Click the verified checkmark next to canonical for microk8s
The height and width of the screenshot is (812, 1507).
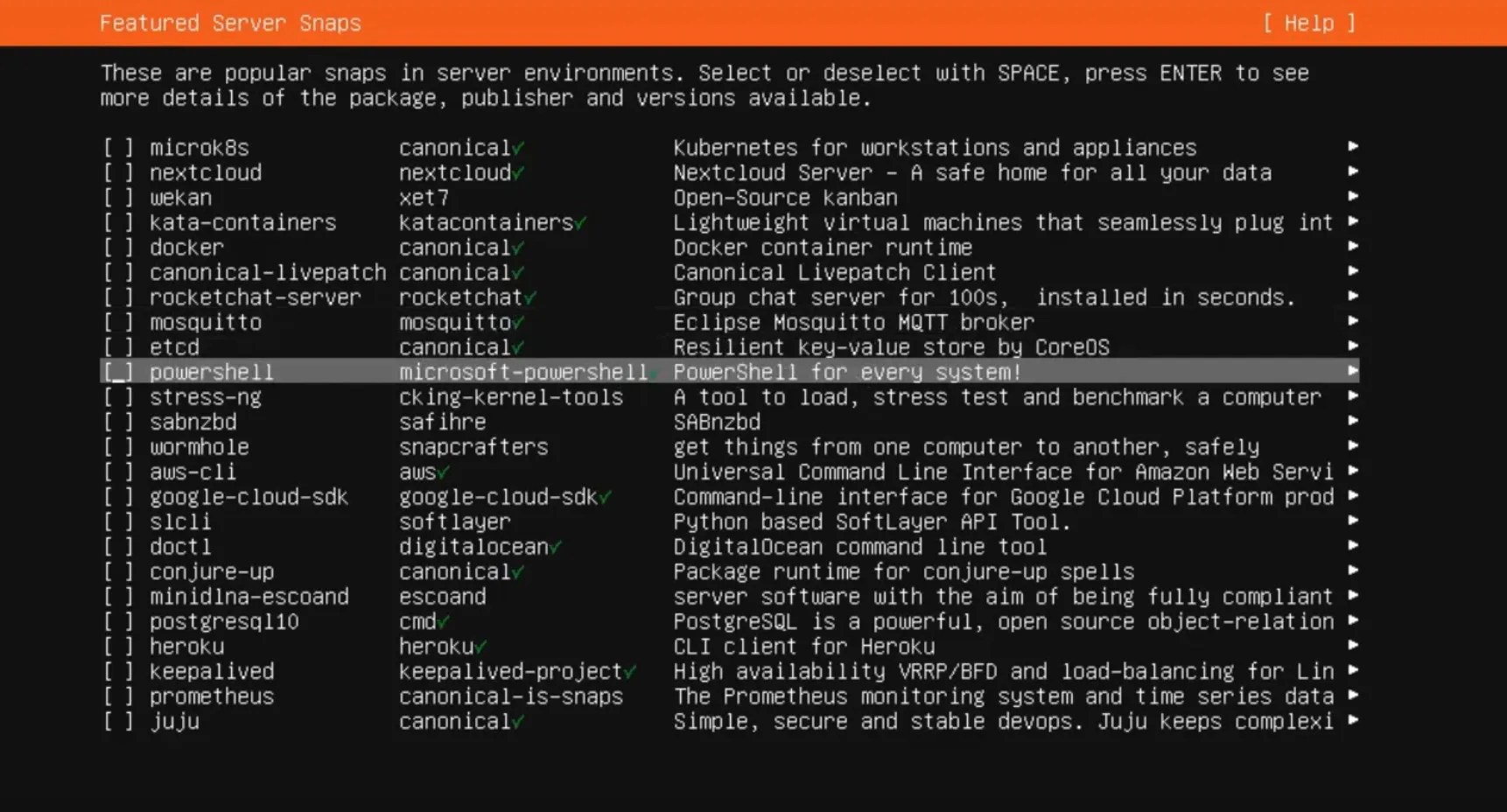pos(517,148)
